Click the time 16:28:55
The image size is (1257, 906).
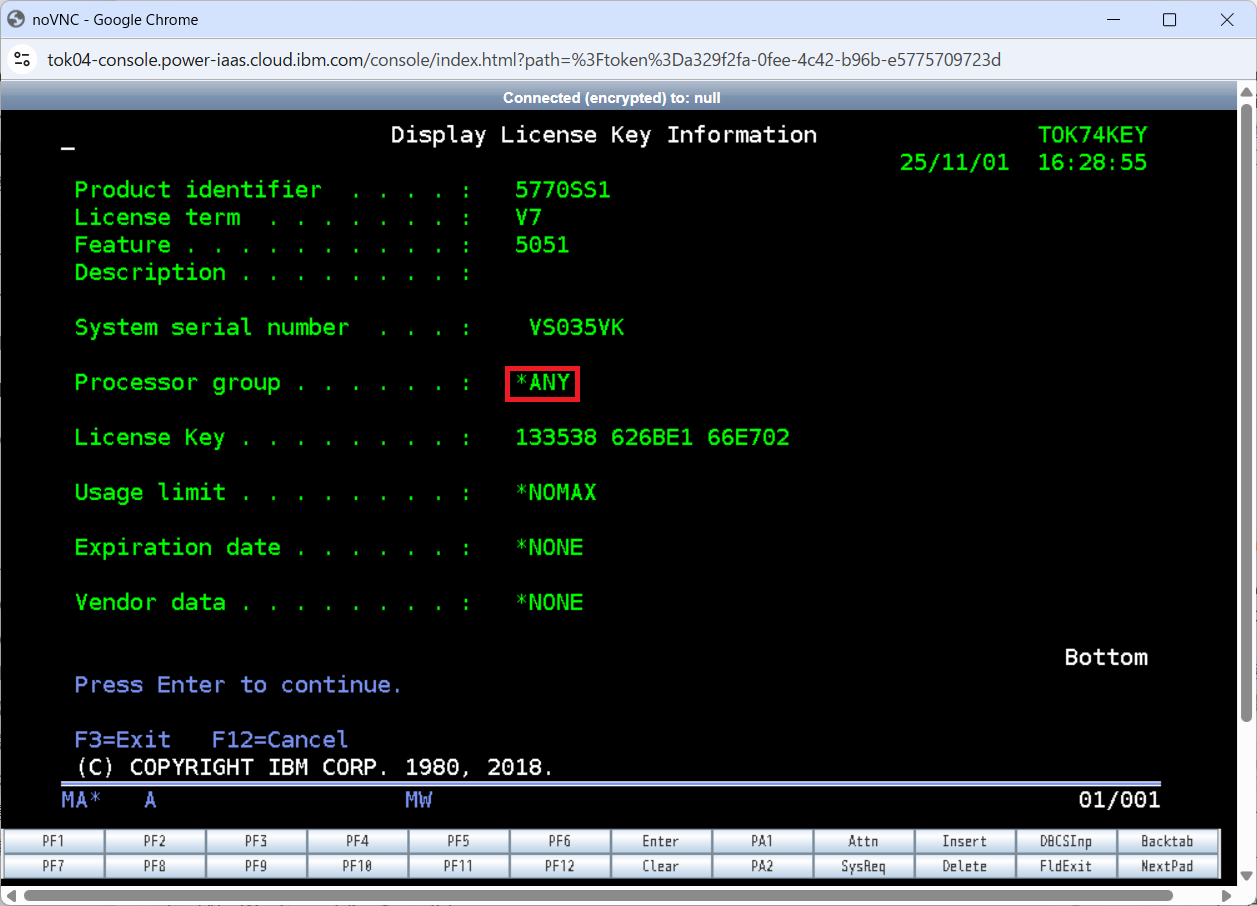coord(1093,162)
